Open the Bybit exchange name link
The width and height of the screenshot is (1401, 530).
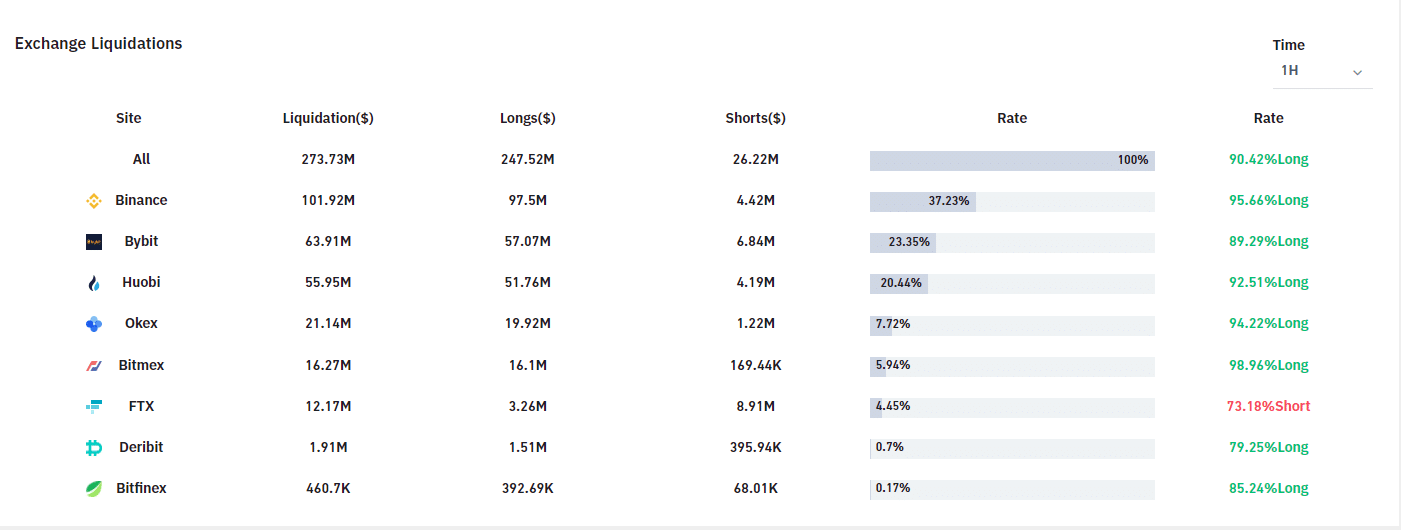point(141,241)
